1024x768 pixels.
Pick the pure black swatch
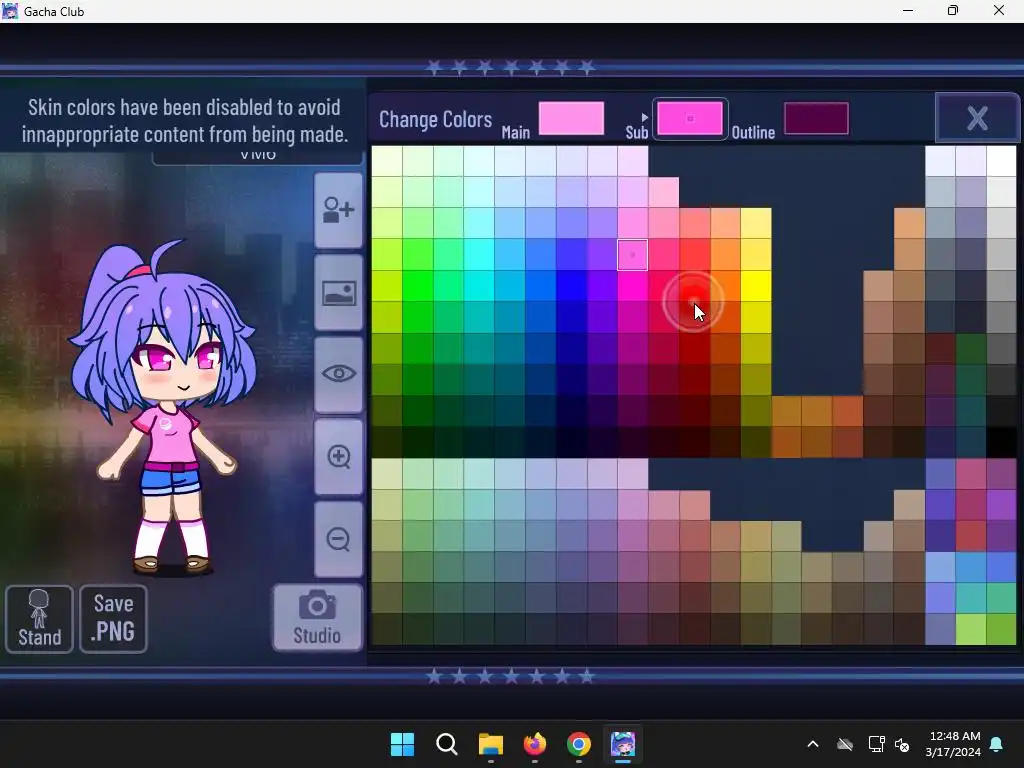[1001, 441]
